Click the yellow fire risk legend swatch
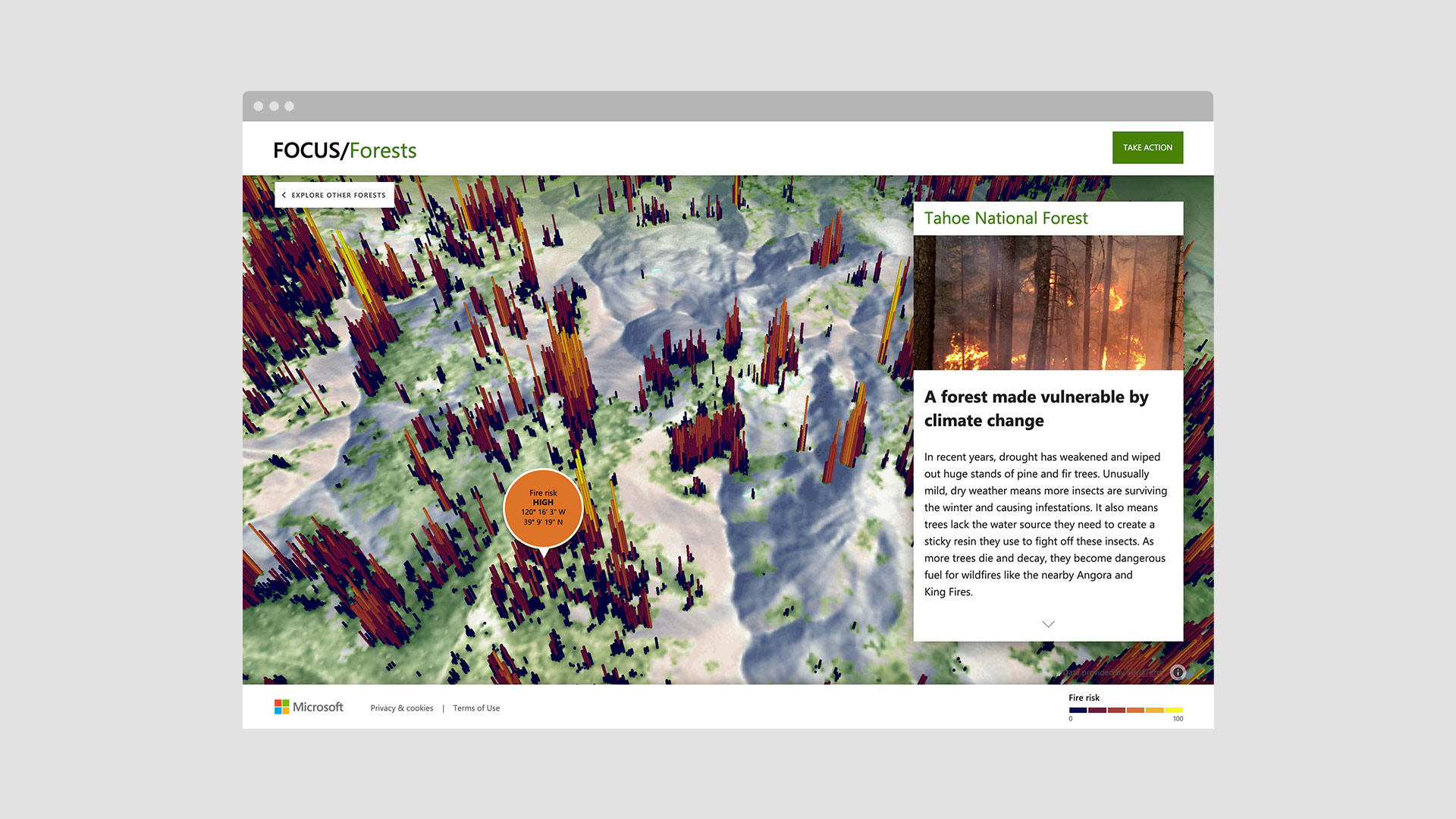The height and width of the screenshot is (819, 1456). (x=1174, y=710)
